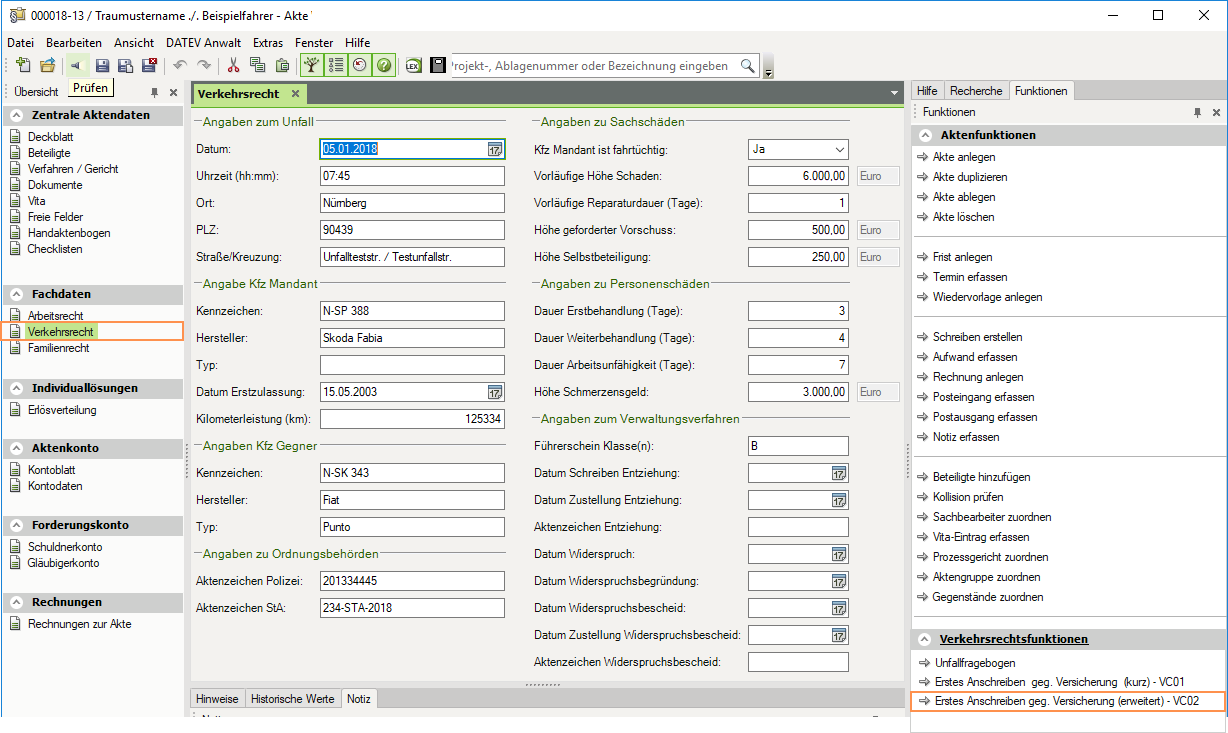Collapse the Fachdaten section
Viewport: 1228px width, 733px height.
17,294
